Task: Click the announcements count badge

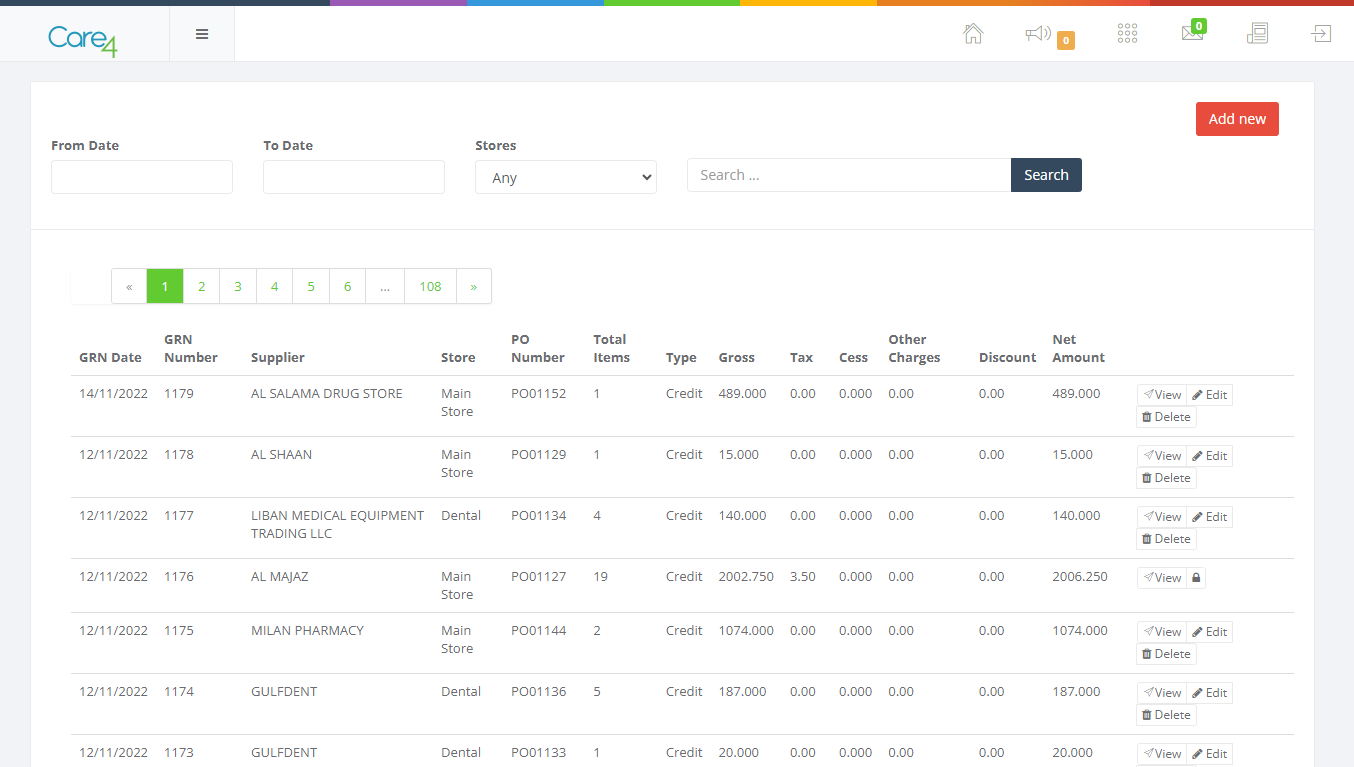Action: (1066, 41)
